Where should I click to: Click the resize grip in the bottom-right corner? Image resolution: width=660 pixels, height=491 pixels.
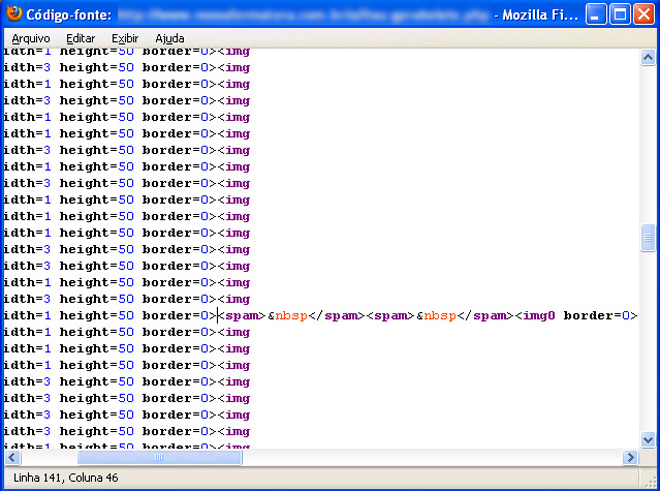pos(649,480)
